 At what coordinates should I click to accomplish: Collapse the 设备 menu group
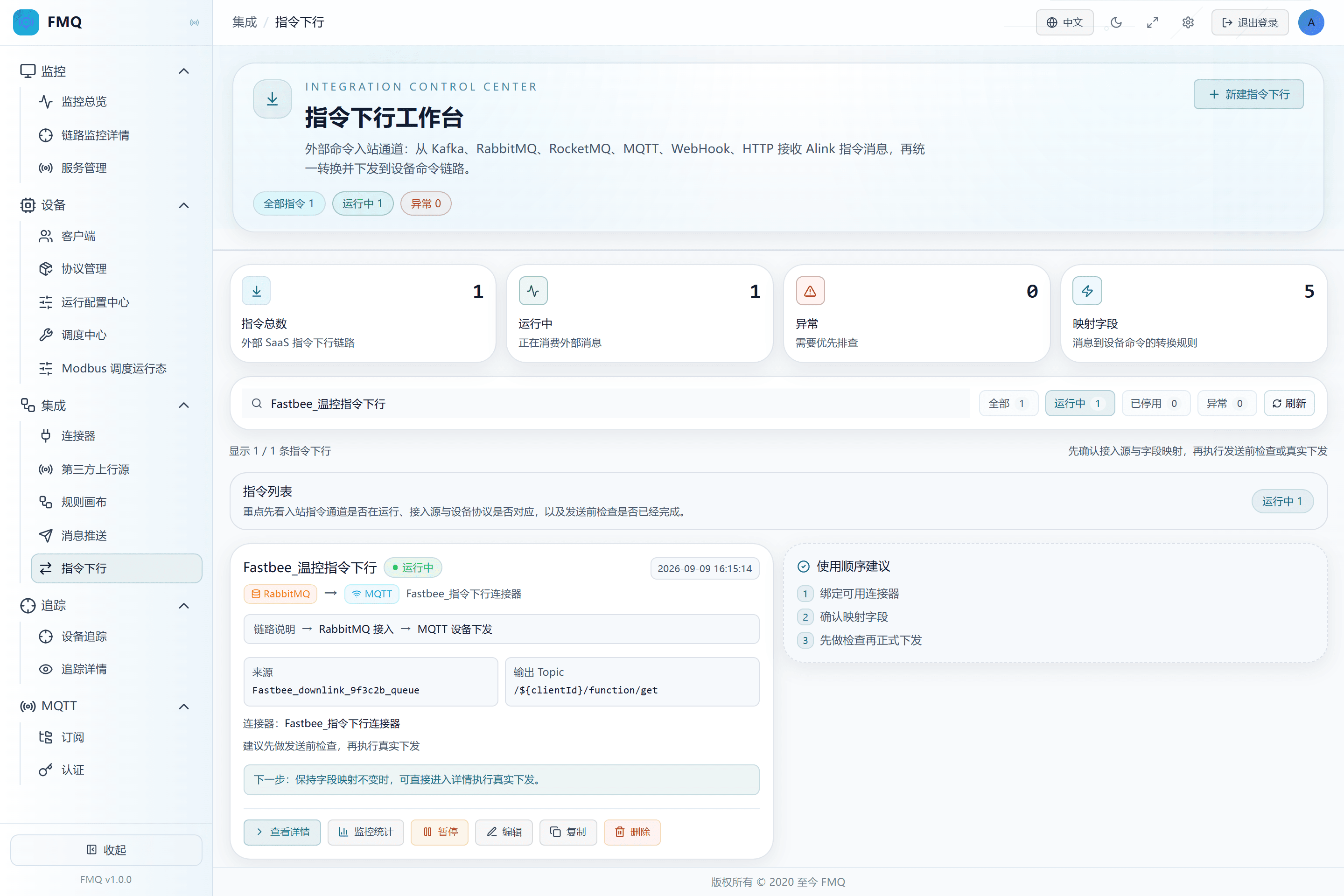pyautogui.click(x=183, y=205)
